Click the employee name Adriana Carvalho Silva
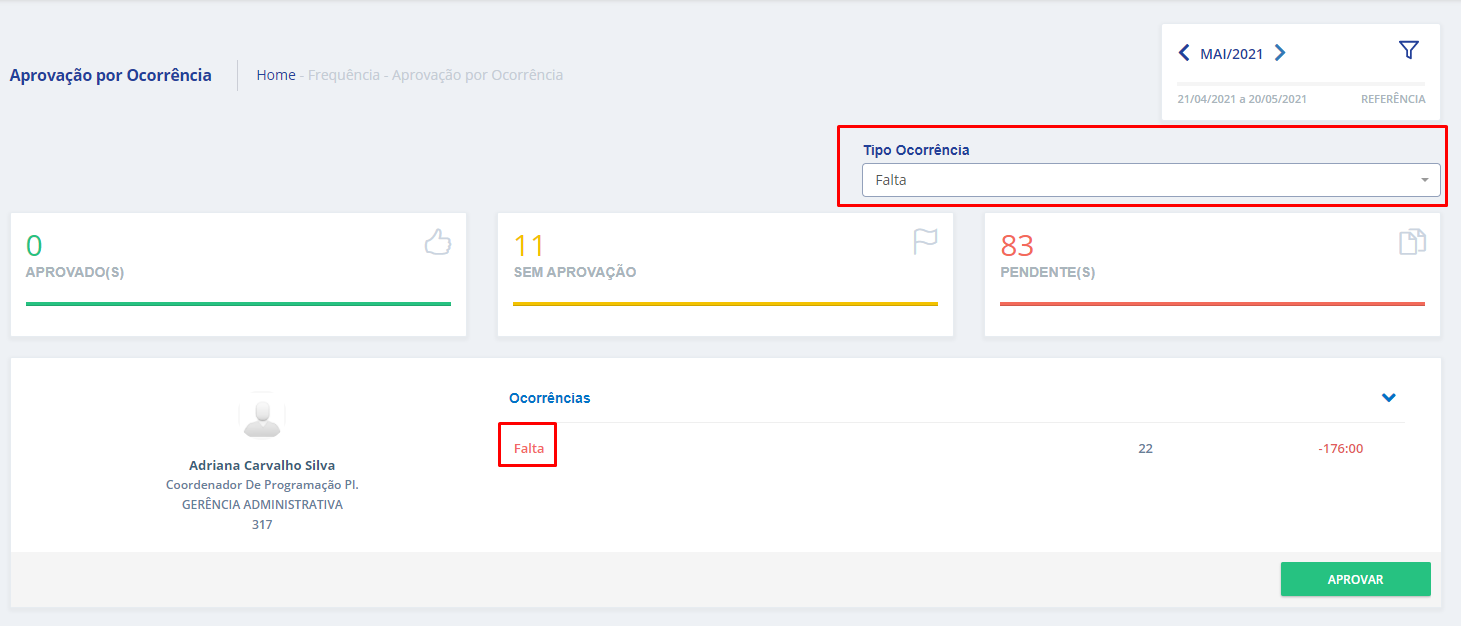 (x=262, y=465)
